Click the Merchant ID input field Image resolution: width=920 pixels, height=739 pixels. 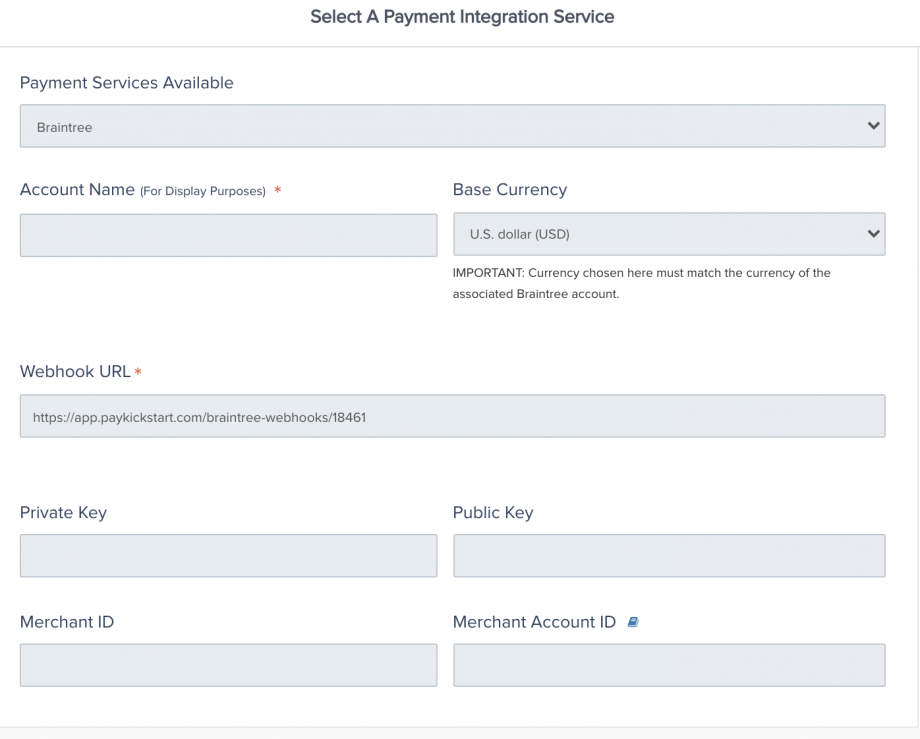click(x=228, y=665)
